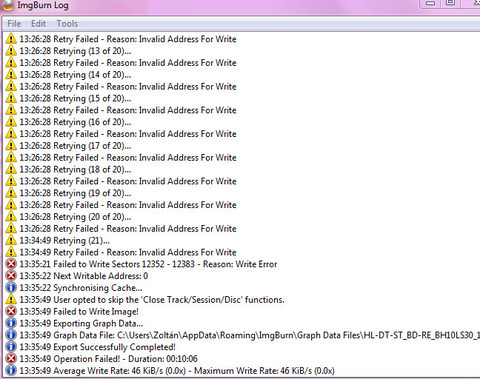Select 'Export Successfully Completed!' log line
This screenshot has width=480, height=379.
coord(97,347)
